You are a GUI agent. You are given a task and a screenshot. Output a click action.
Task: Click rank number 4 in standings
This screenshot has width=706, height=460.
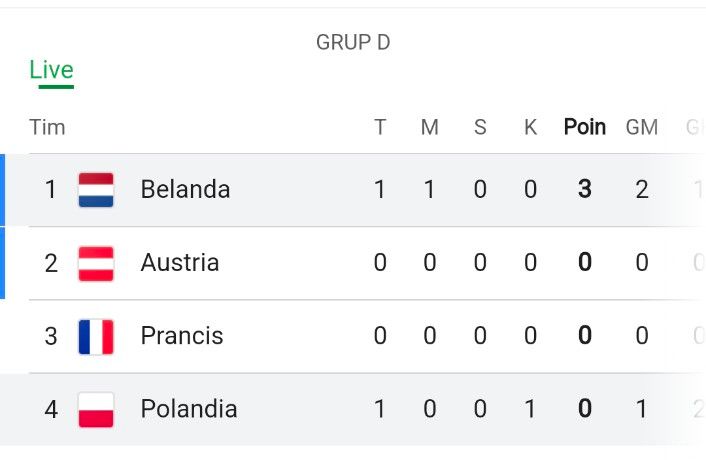pyautogui.click(x=51, y=410)
